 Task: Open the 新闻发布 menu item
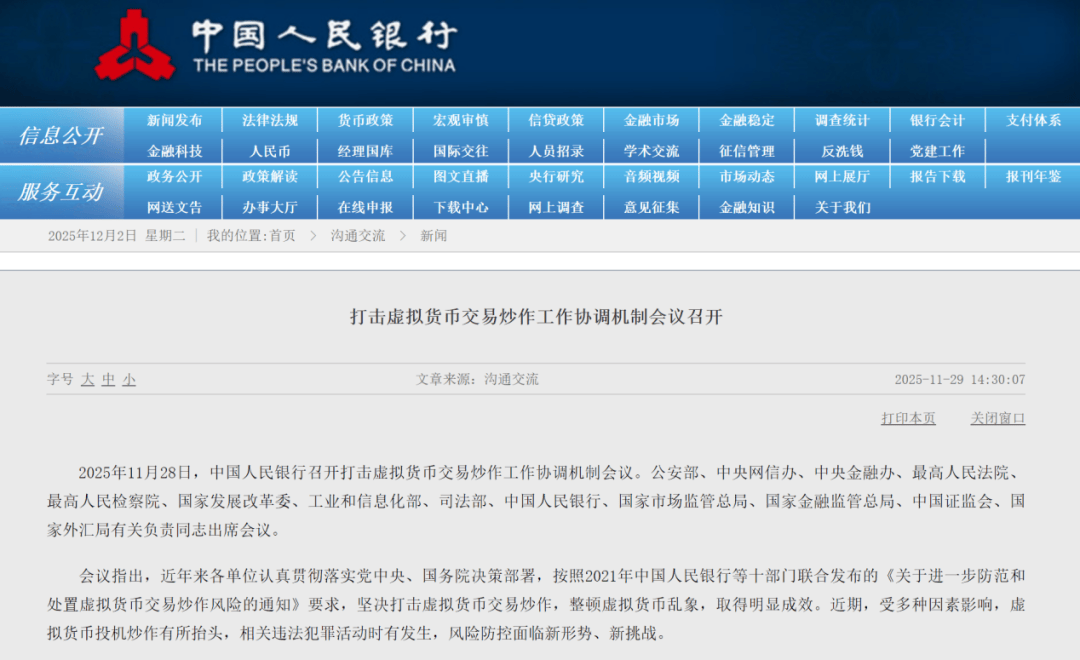click(x=174, y=120)
